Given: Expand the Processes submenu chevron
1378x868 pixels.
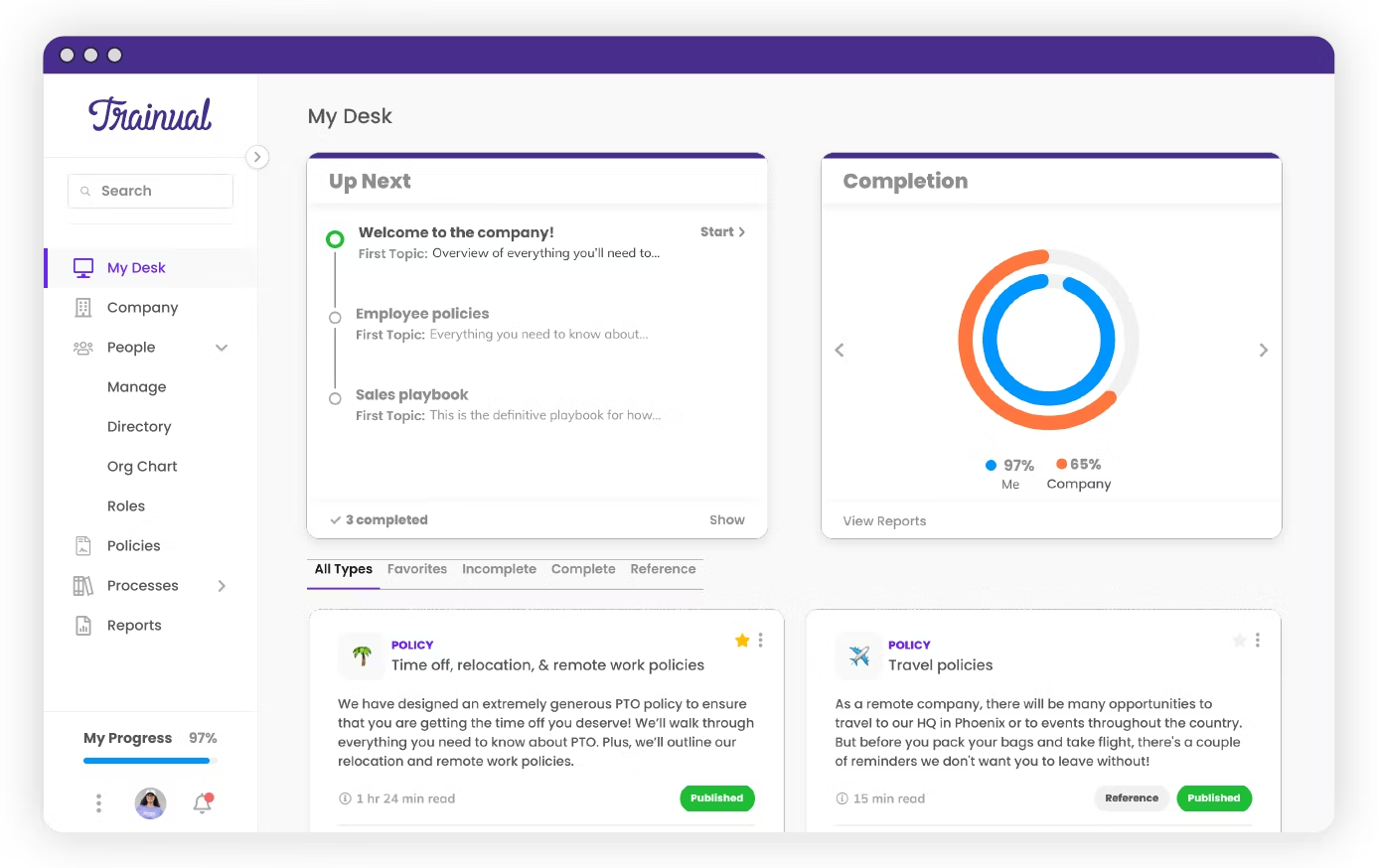Looking at the screenshot, I should click(x=222, y=586).
